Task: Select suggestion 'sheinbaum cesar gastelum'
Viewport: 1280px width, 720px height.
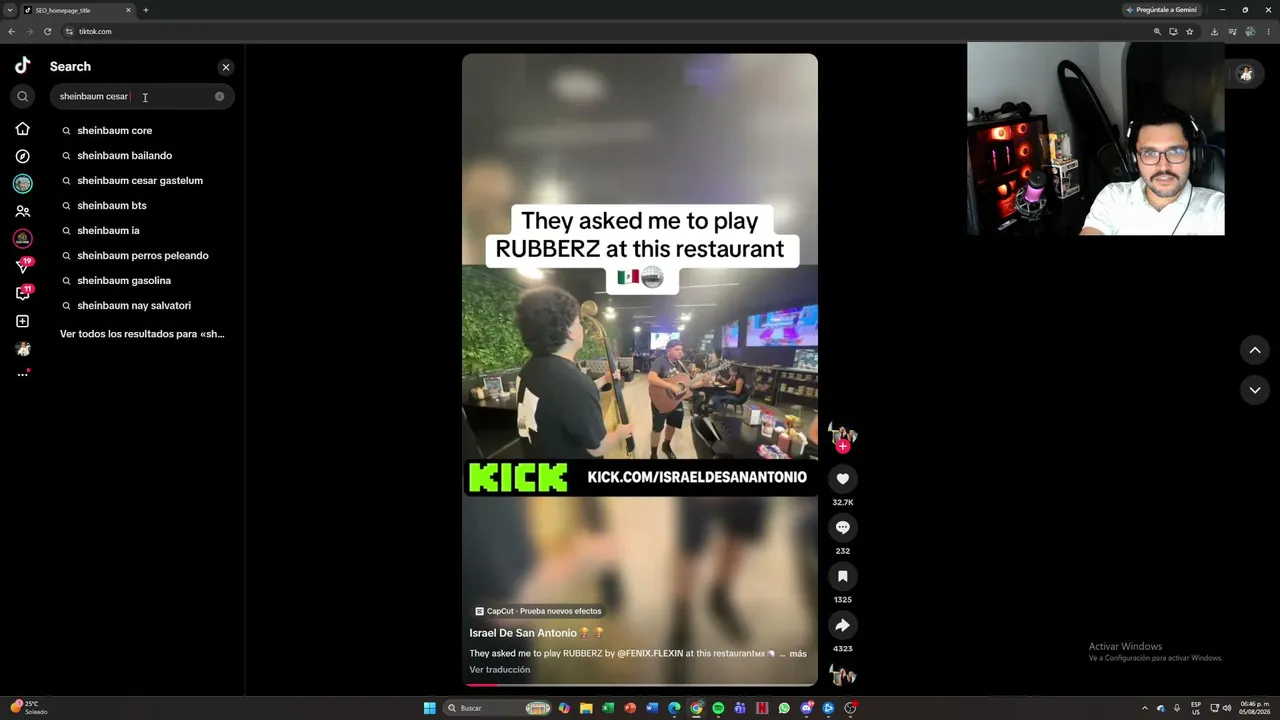Action: pos(142,181)
